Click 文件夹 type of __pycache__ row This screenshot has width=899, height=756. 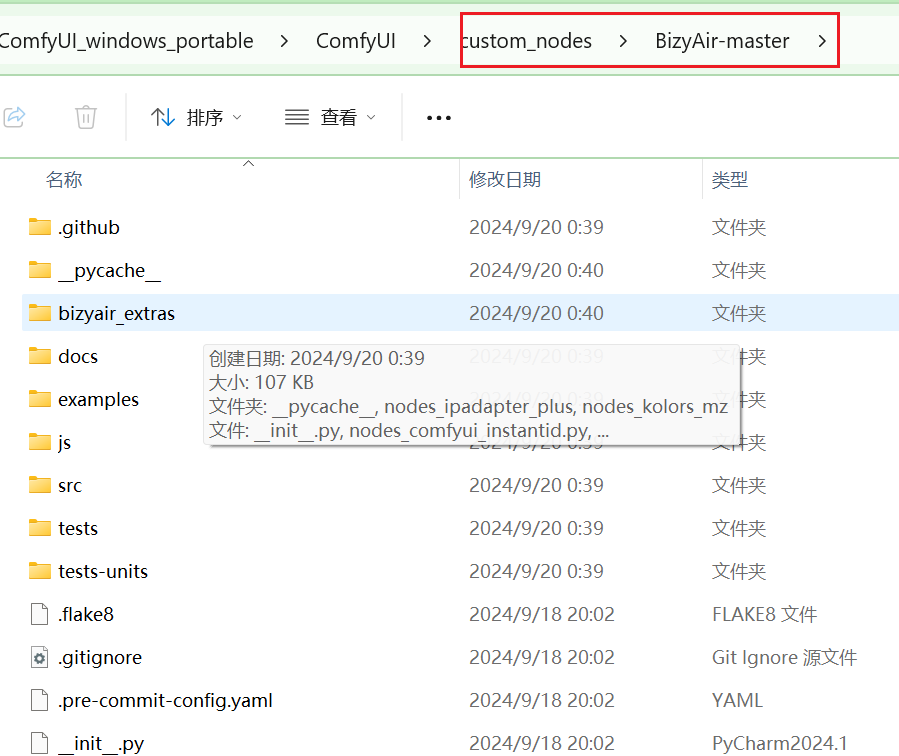point(739,271)
